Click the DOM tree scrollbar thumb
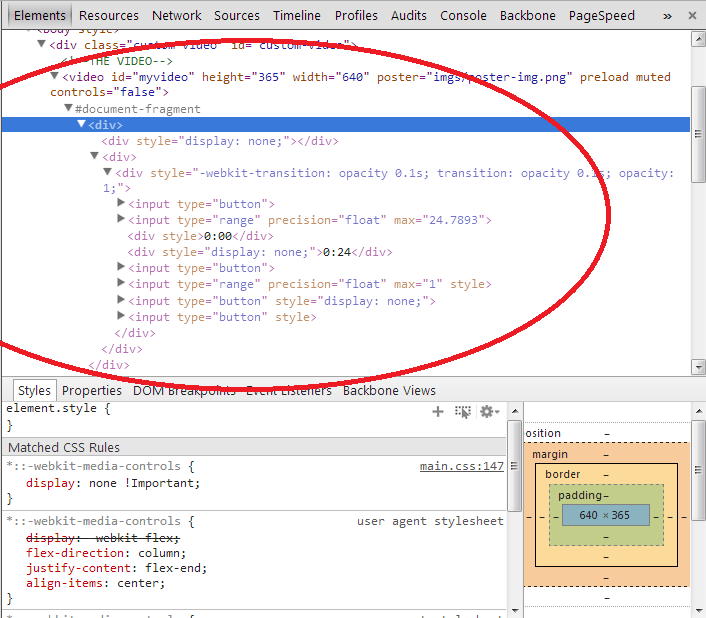This screenshot has height=618, width=706. [x=698, y=134]
